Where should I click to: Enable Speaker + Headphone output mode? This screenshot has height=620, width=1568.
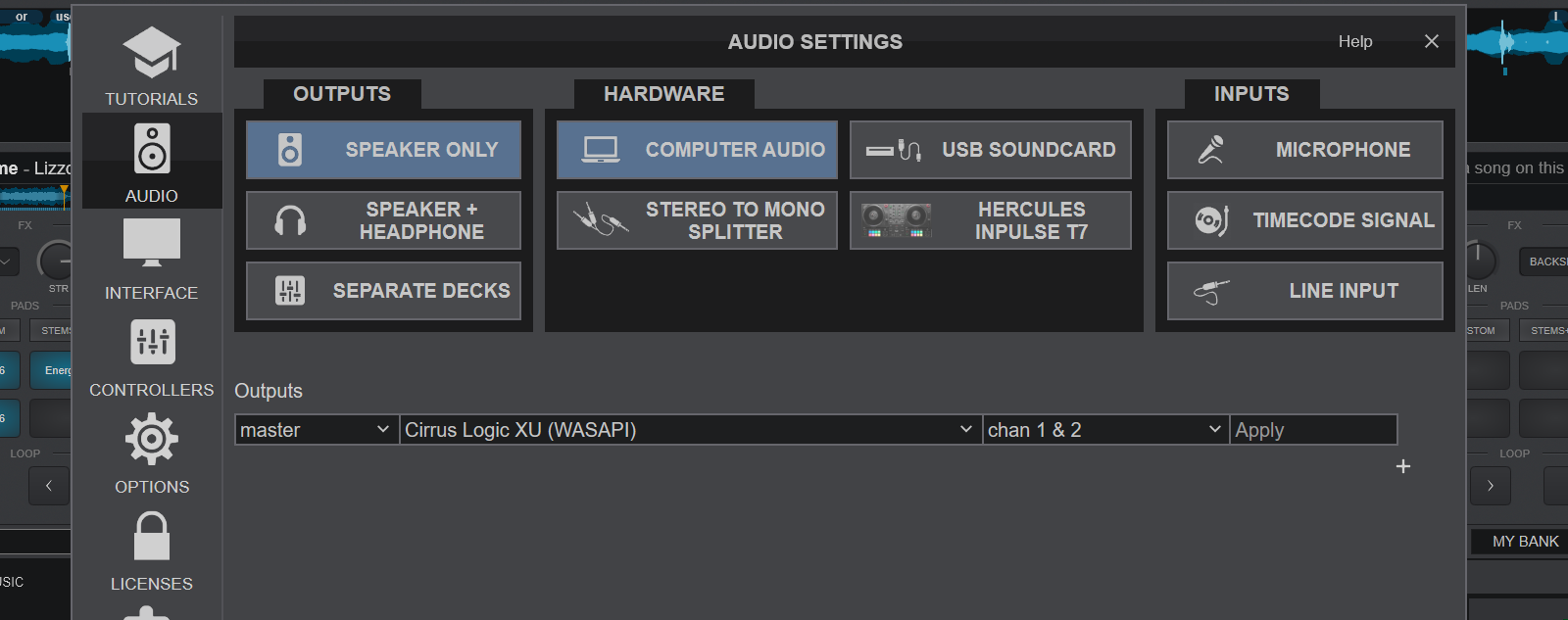tap(383, 220)
